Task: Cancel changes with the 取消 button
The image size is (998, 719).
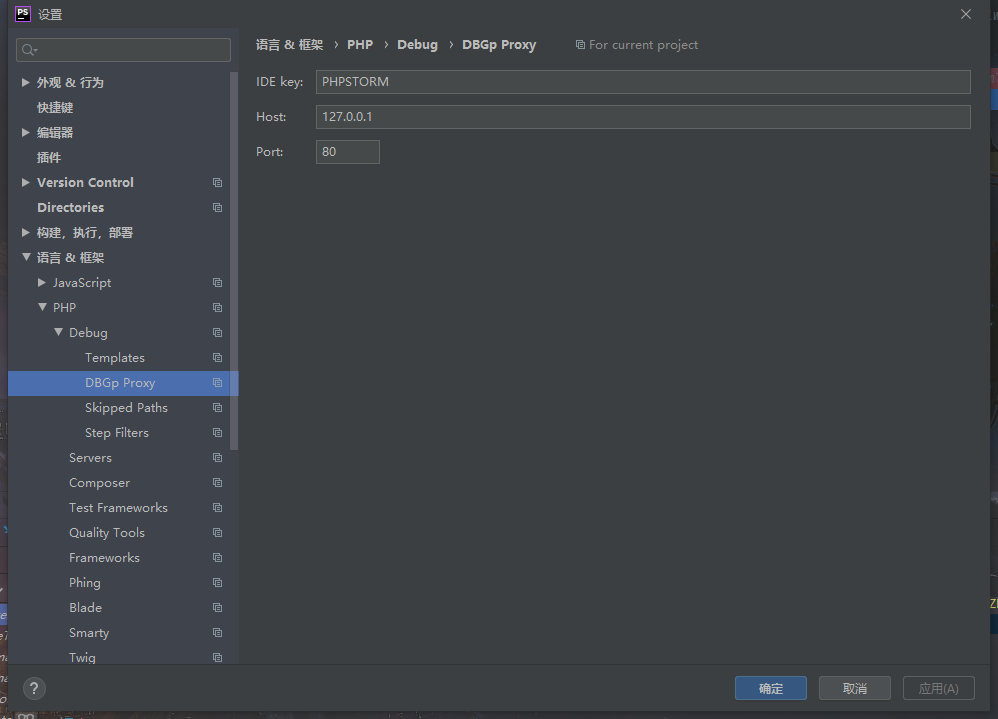Action: [x=855, y=688]
